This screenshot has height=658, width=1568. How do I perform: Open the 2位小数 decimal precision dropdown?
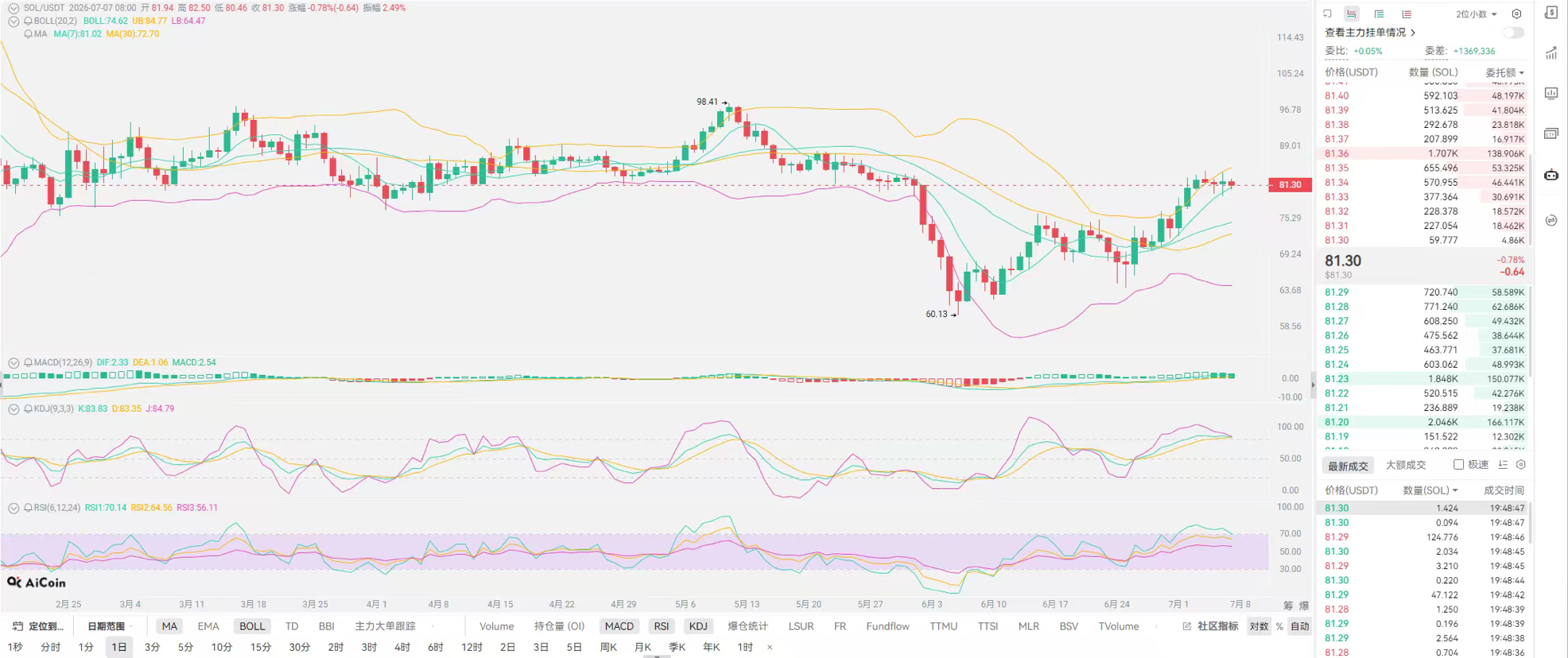pos(1477,14)
